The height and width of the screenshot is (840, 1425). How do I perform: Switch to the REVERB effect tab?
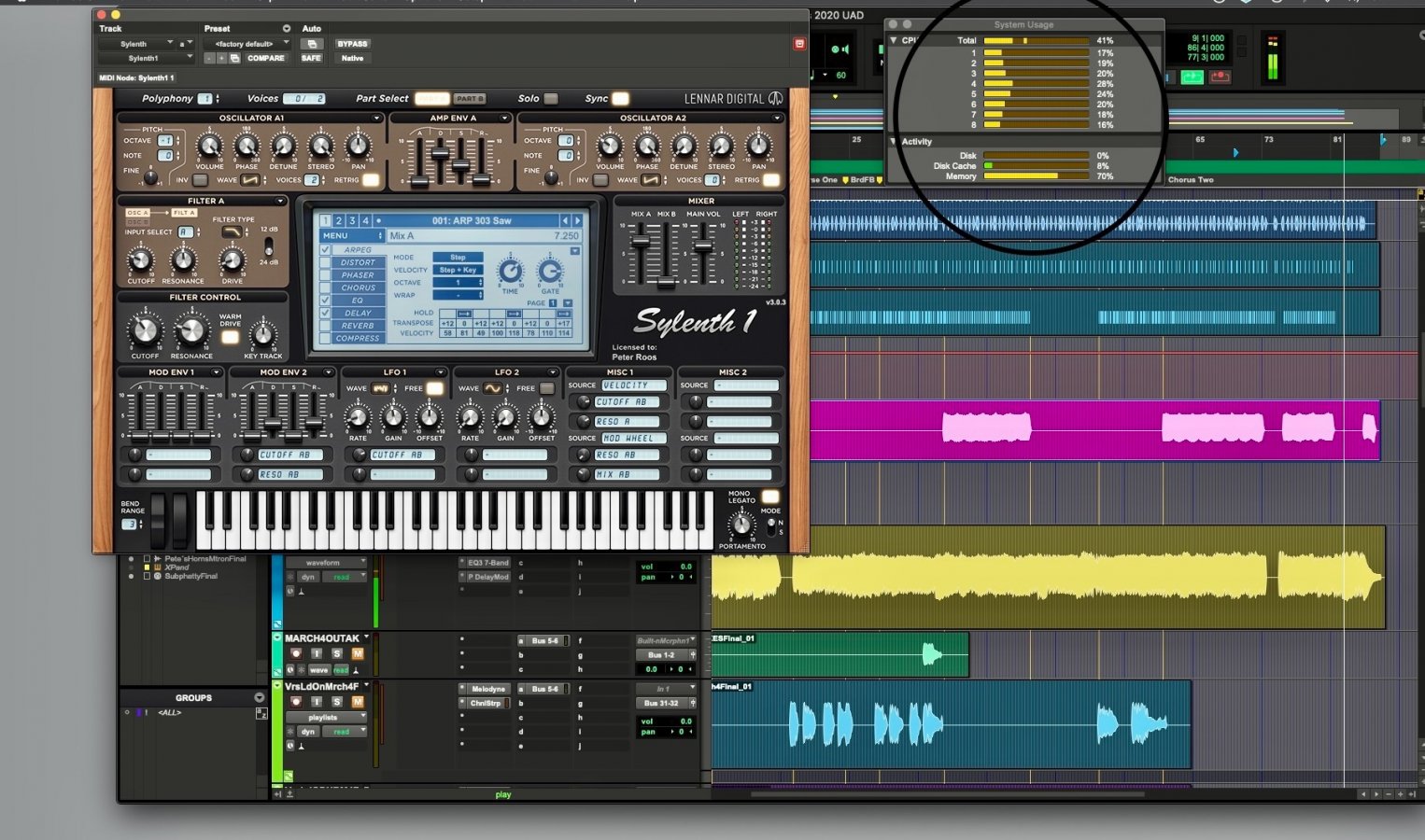[358, 326]
